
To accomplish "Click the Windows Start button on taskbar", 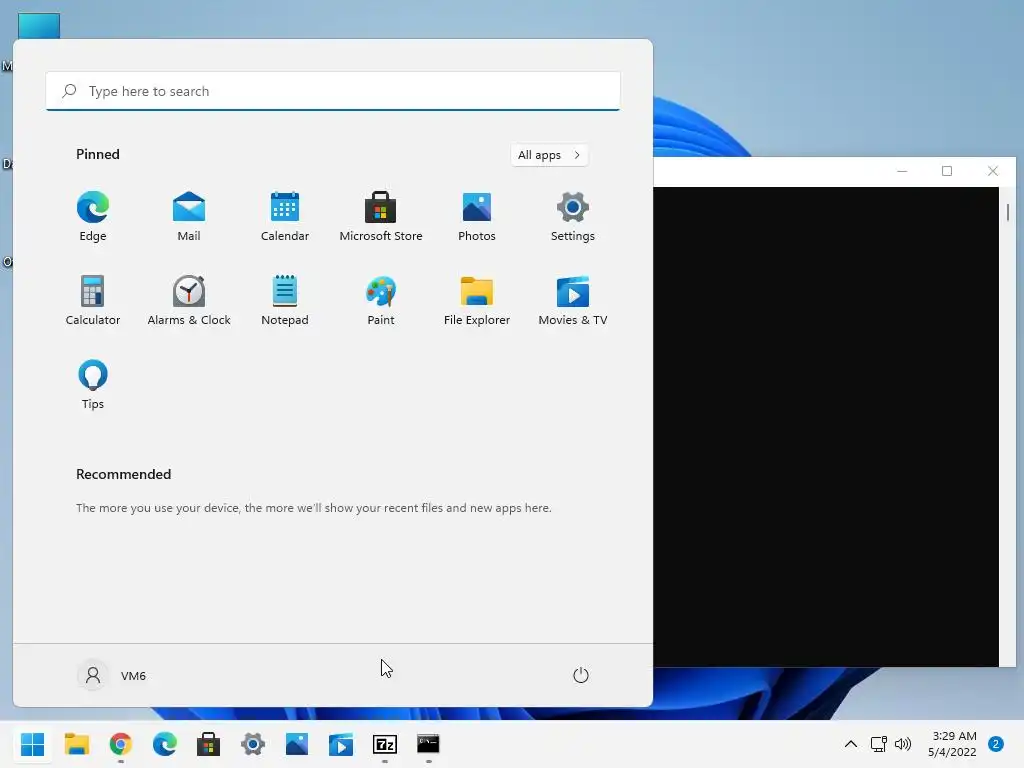I will click(x=33, y=744).
